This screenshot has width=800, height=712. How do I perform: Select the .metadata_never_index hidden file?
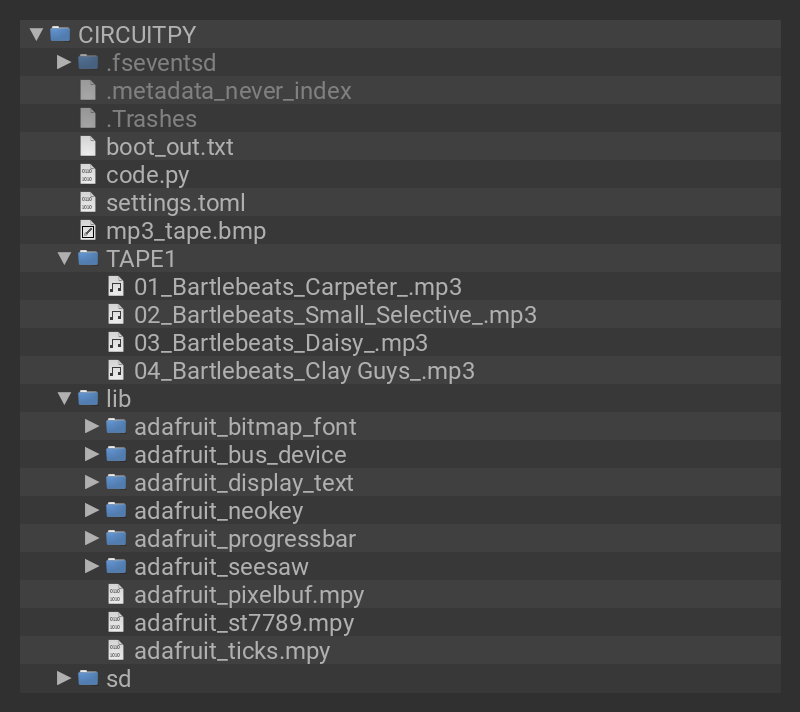coord(228,91)
